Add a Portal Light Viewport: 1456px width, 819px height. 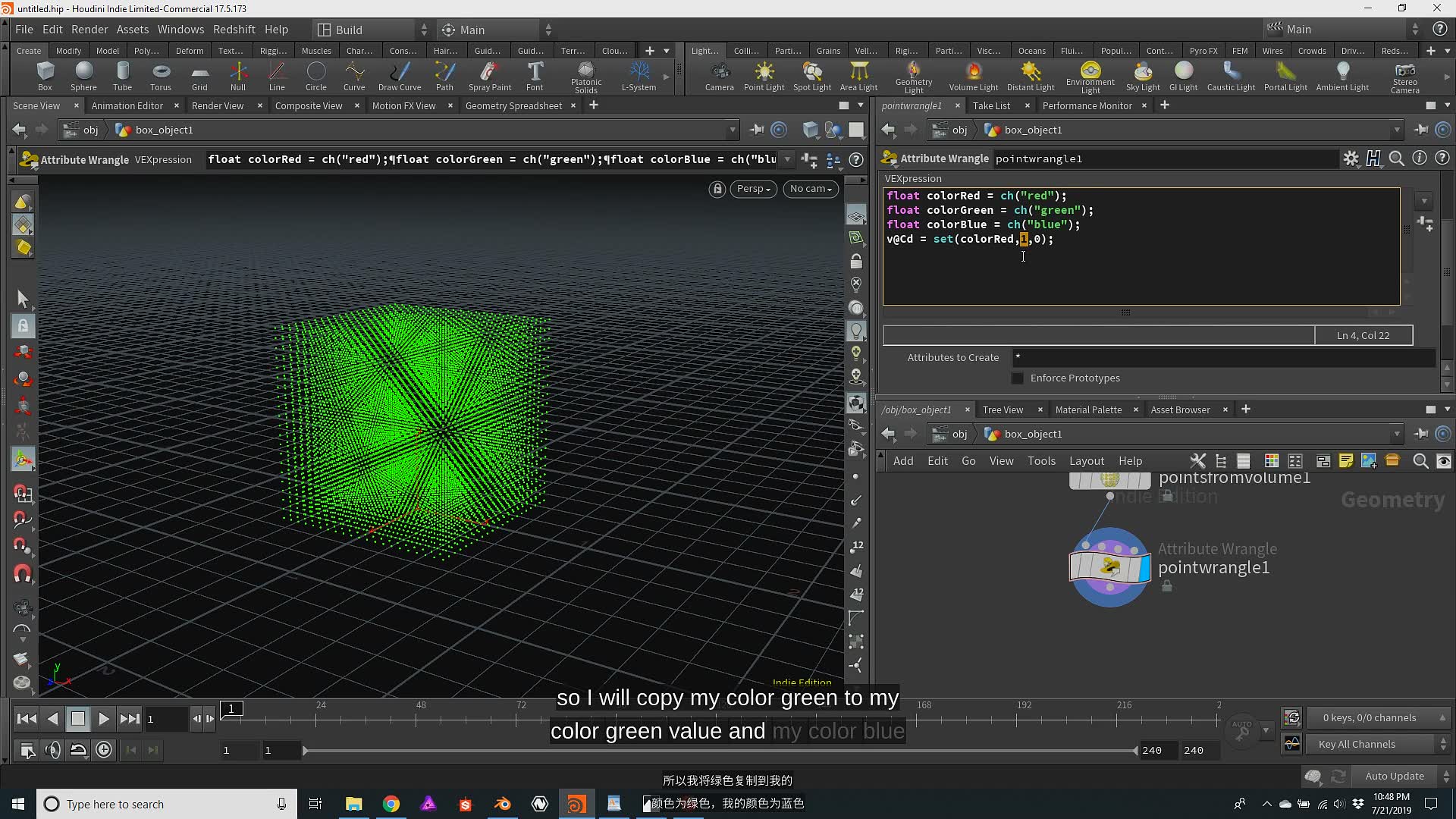coord(1285,76)
